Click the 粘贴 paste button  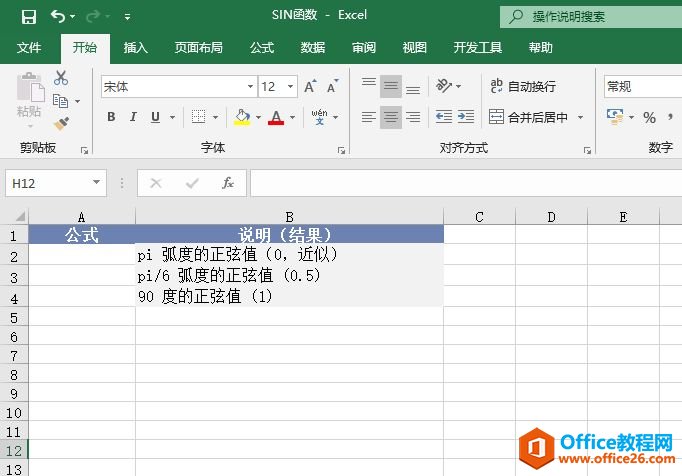[x=30, y=99]
